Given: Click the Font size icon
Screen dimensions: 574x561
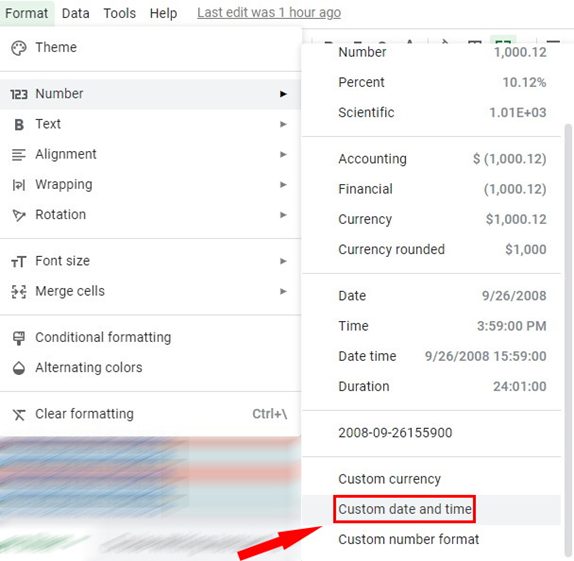Looking at the screenshot, I should tap(18, 262).
